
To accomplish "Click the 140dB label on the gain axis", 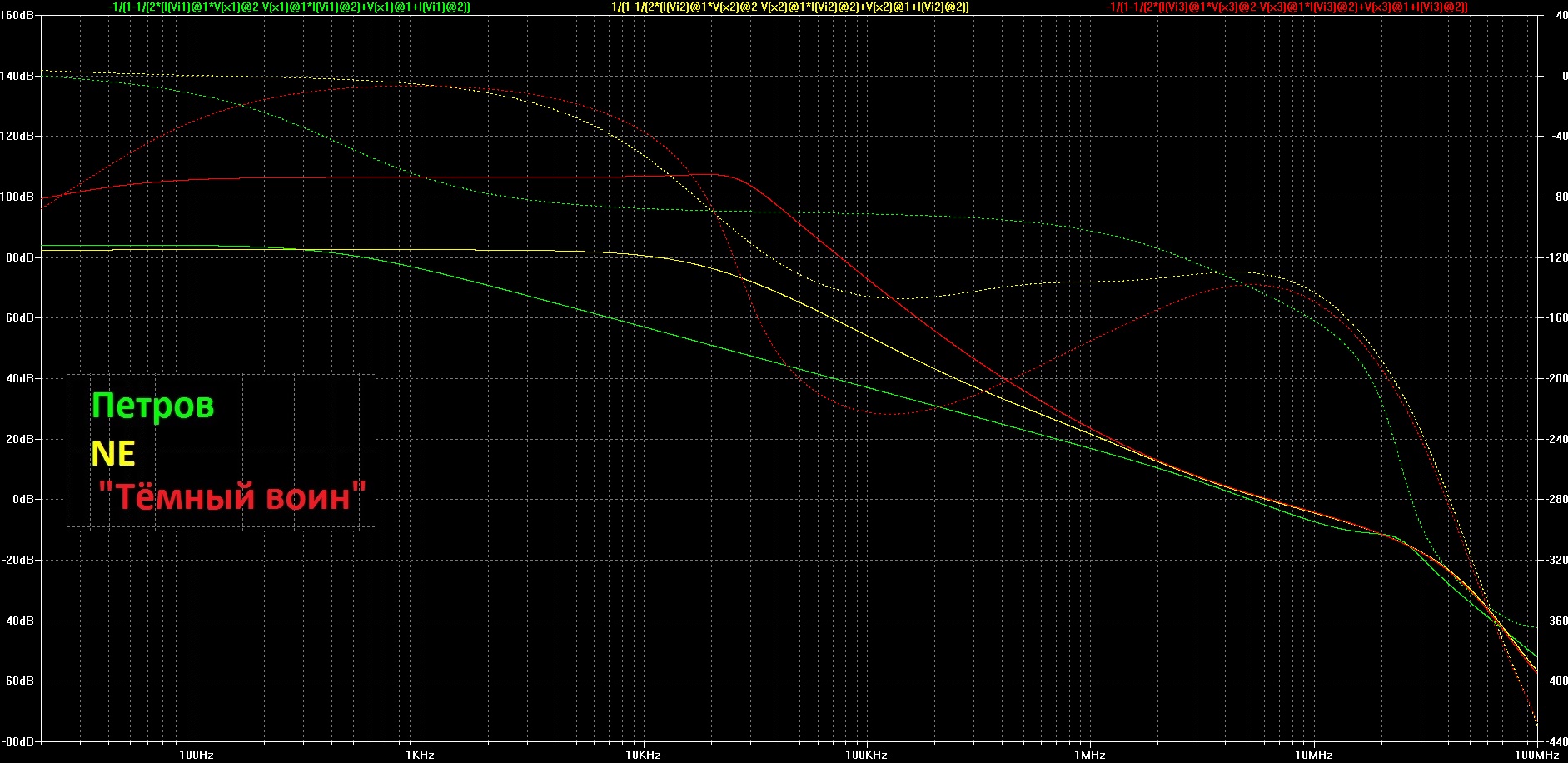I will [17, 76].
